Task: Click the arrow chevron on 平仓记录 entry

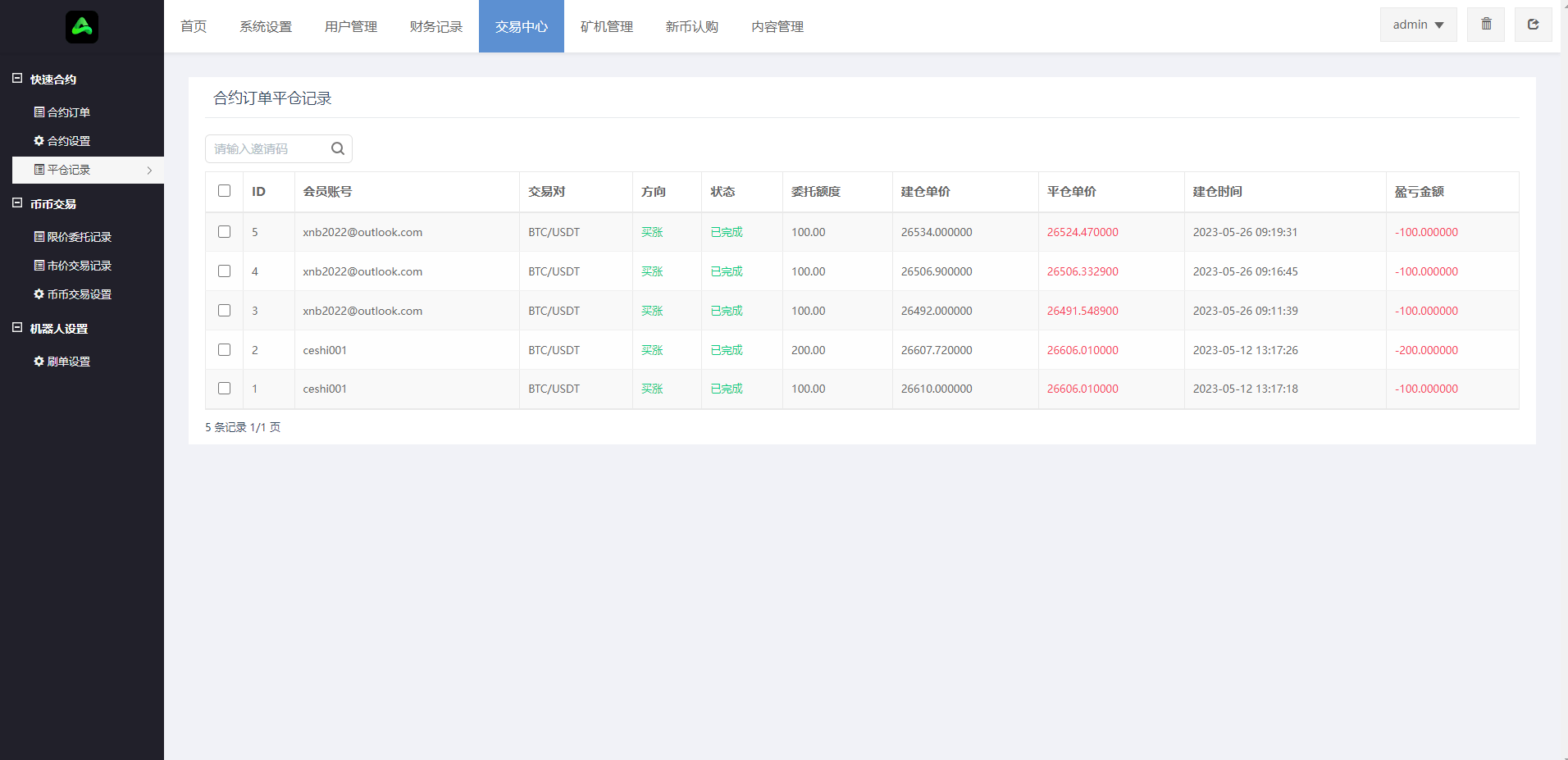Action: tap(148, 170)
